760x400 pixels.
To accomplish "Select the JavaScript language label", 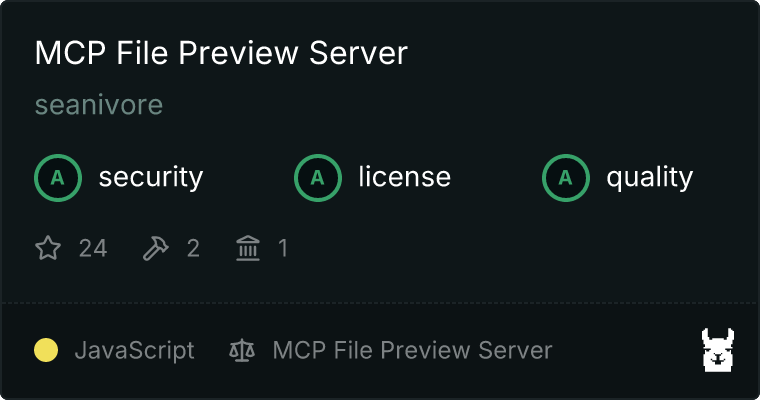I will [x=134, y=350].
